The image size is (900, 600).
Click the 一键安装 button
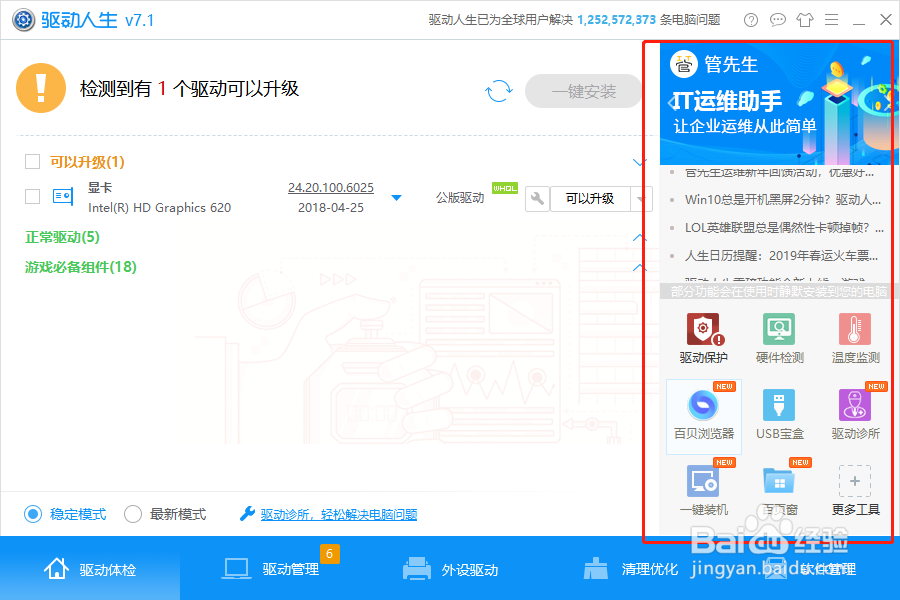pyautogui.click(x=584, y=91)
